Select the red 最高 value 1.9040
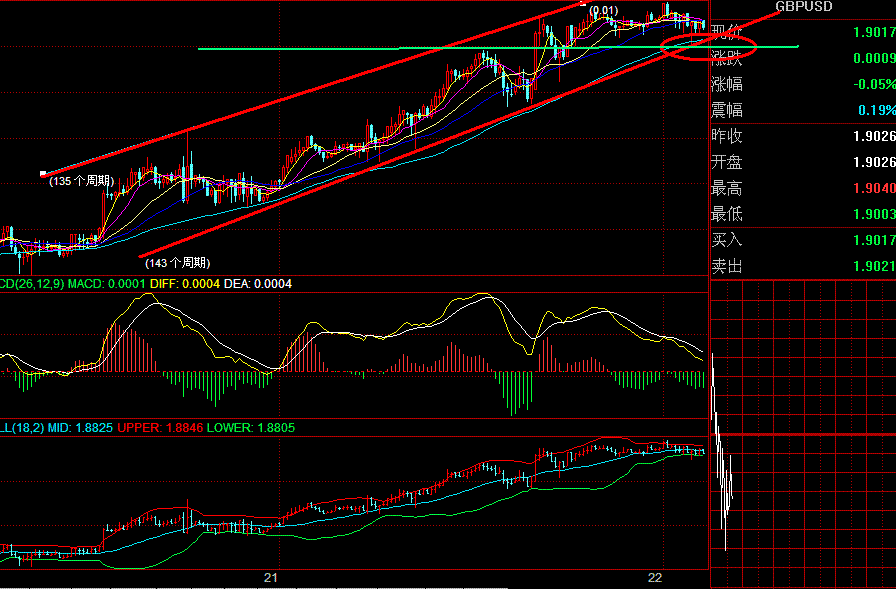Image resolution: width=896 pixels, height=589 pixels. point(874,188)
